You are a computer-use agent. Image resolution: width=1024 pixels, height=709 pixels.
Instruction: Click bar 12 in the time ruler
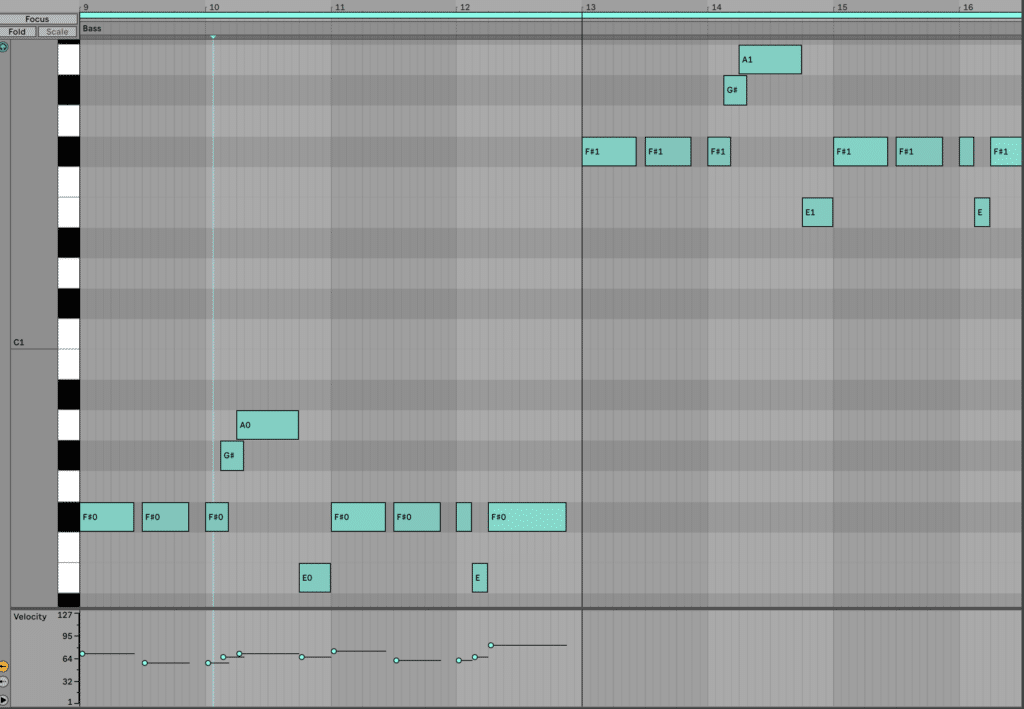point(465,7)
